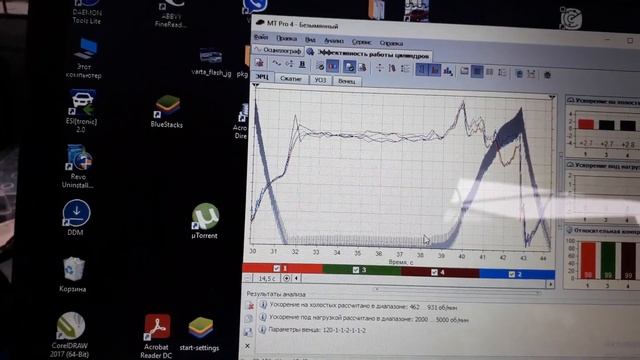This screenshot has width=640, height=360.
Task: Click the first toolbar icon with red mark
Action: (259, 62)
